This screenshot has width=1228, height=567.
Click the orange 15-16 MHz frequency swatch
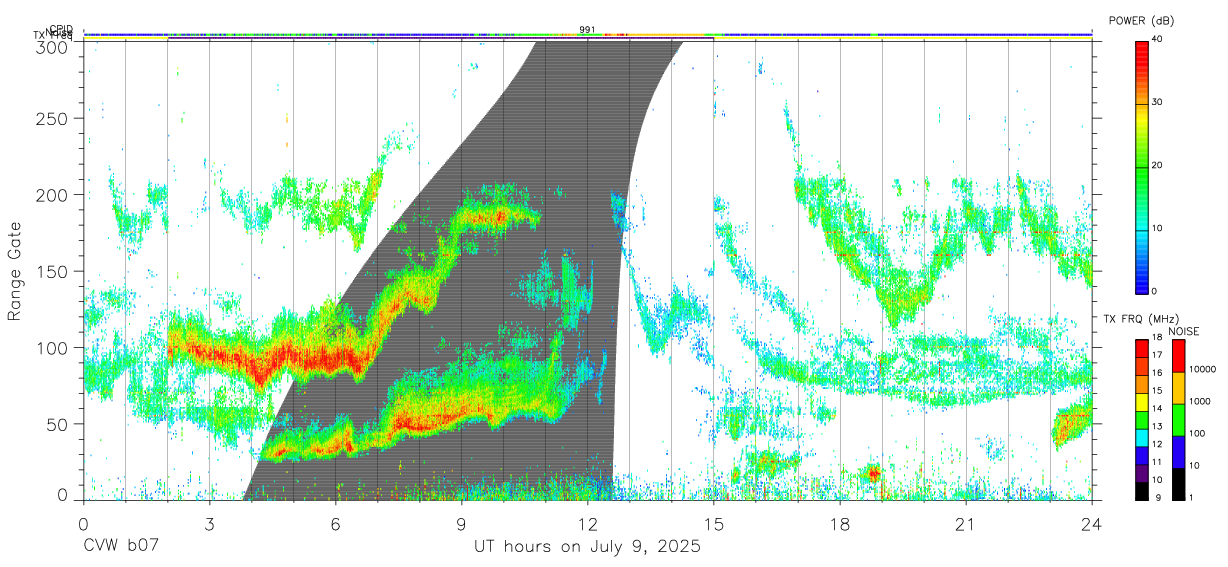[1141, 384]
